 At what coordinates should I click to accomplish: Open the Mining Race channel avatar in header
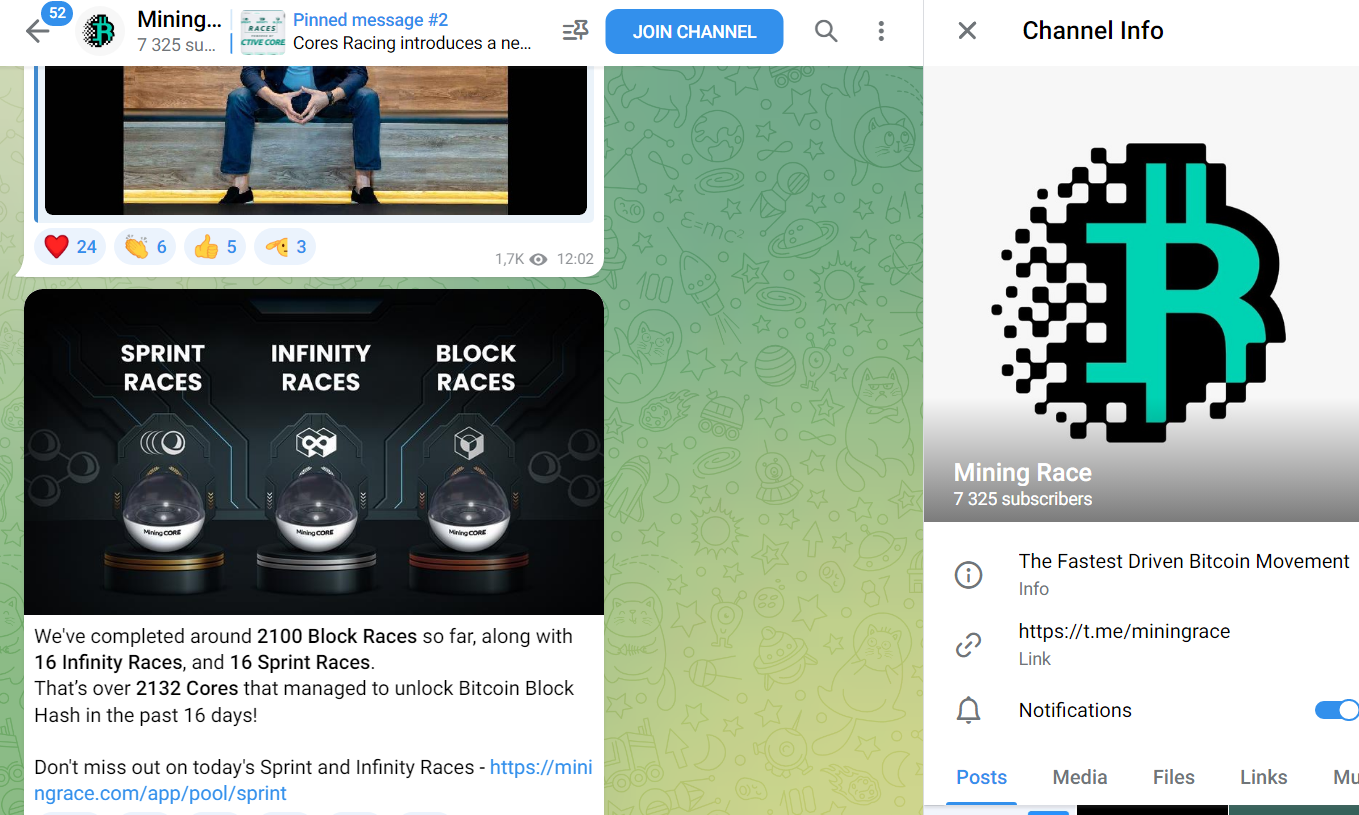pyautogui.click(x=101, y=31)
